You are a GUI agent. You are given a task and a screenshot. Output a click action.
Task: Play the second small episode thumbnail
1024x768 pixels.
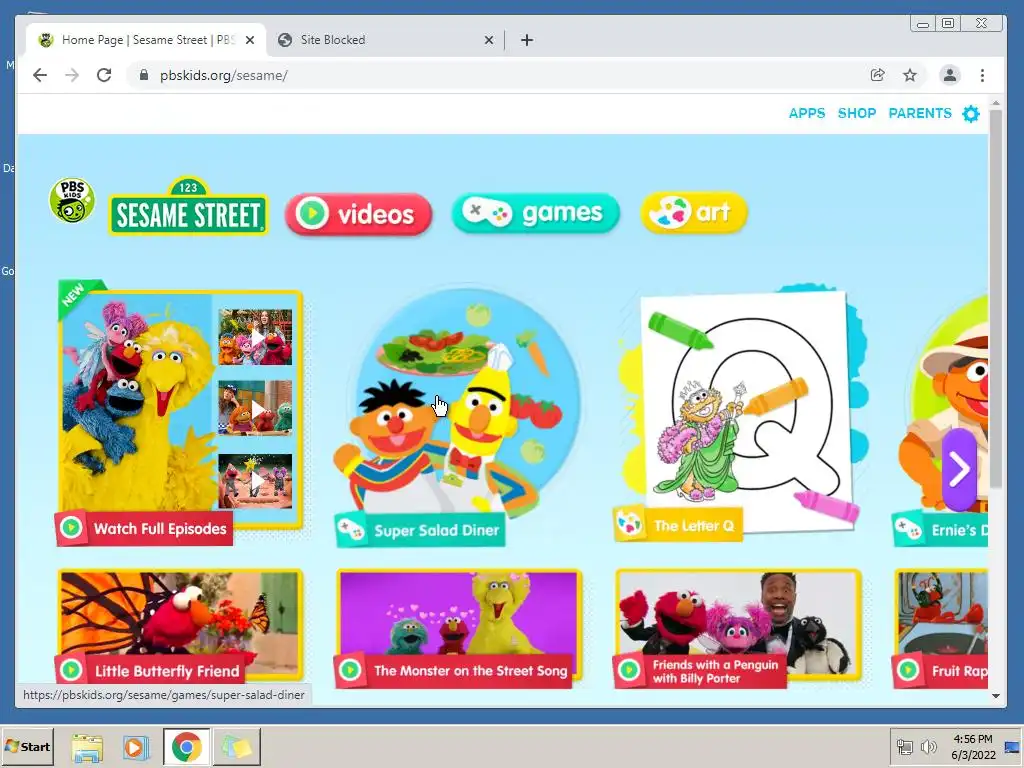(x=255, y=408)
